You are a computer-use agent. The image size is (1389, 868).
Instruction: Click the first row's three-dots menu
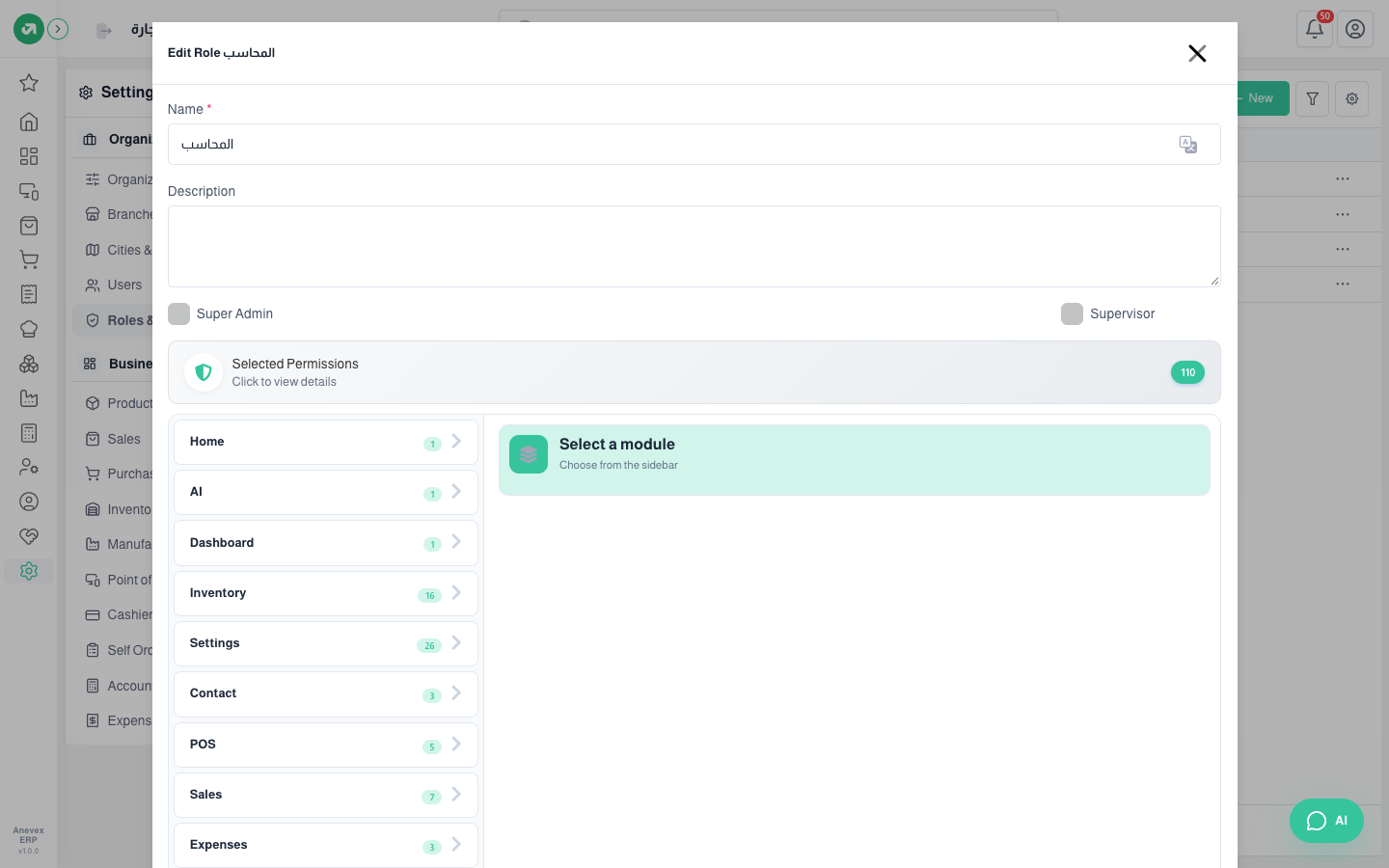click(x=1343, y=179)
